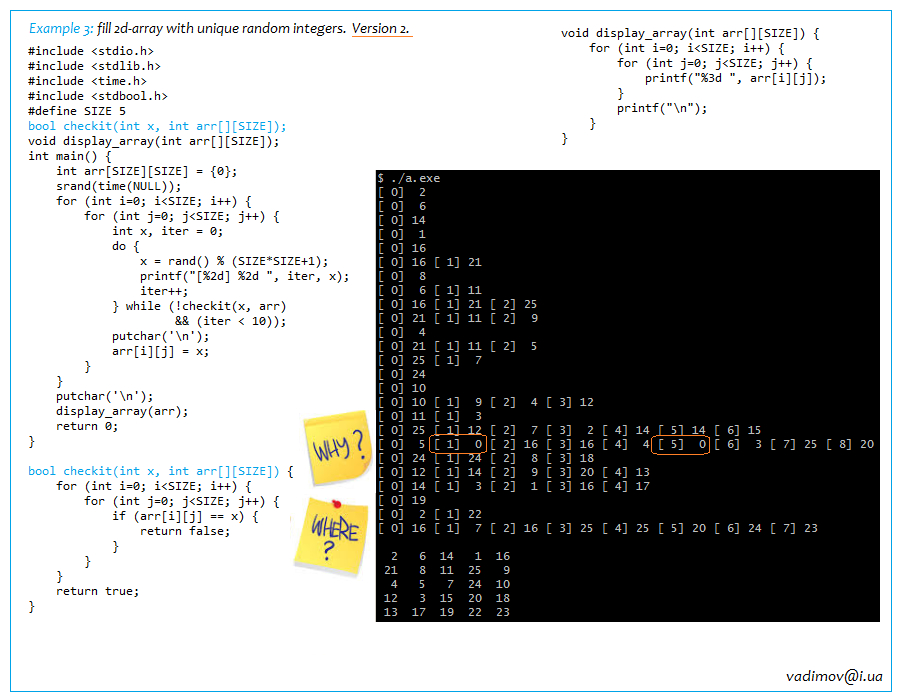Click the 'Example 3:' heading text
The image size is (900, 700).
point(61,28)
